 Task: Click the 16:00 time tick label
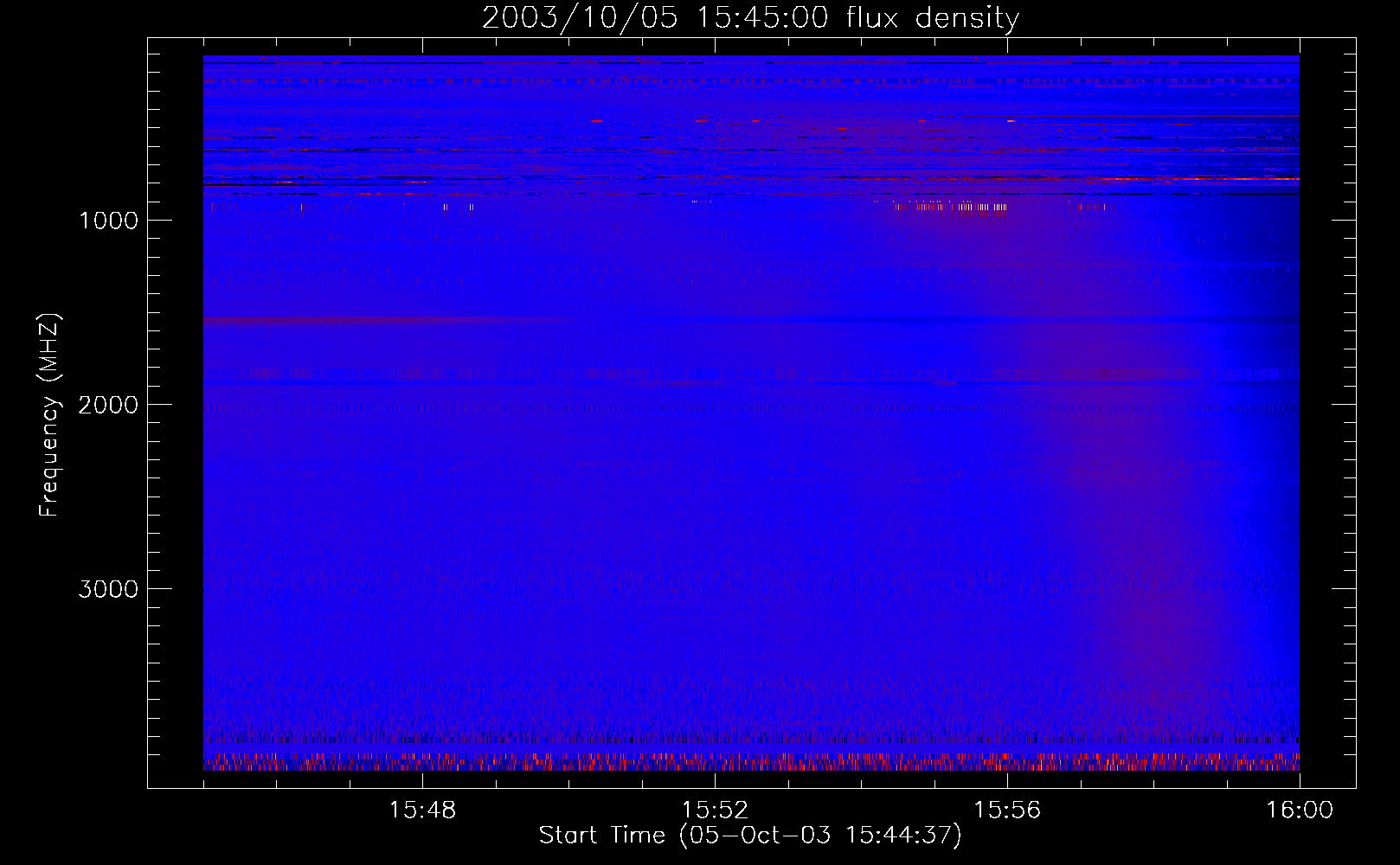[1300, 811]
